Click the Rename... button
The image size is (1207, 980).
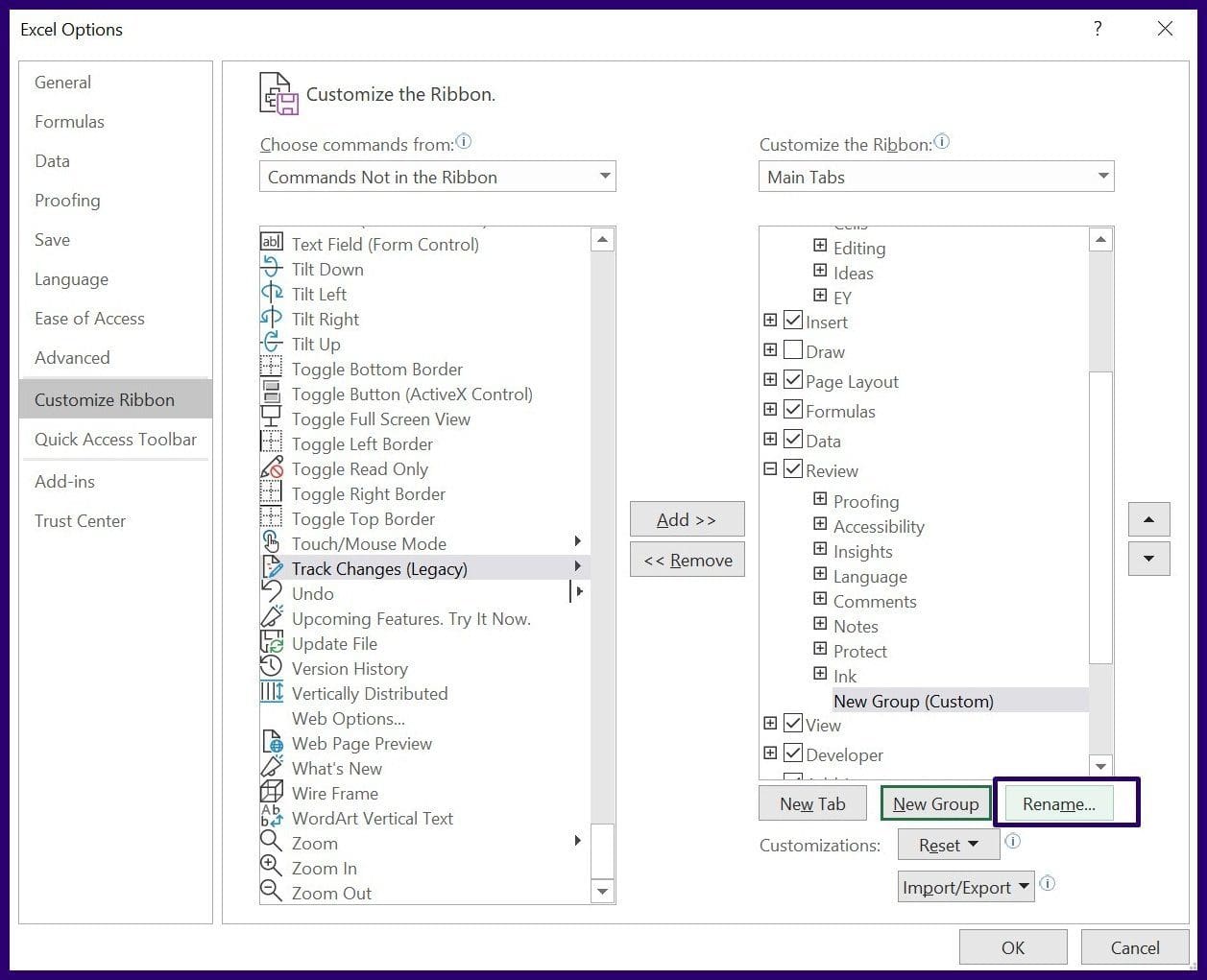(1058, 804)
